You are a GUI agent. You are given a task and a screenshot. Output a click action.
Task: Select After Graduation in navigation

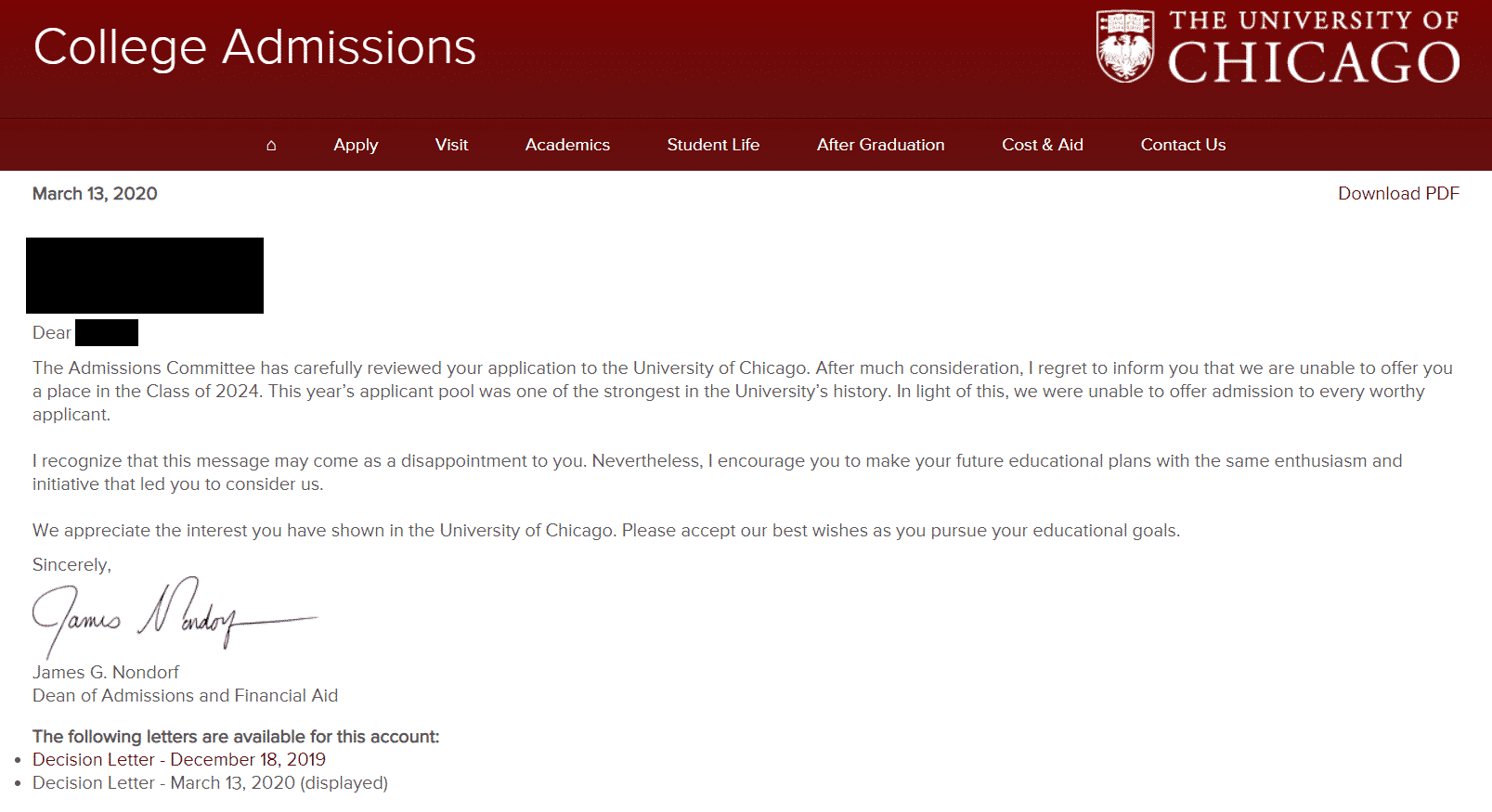coord(880,145)
